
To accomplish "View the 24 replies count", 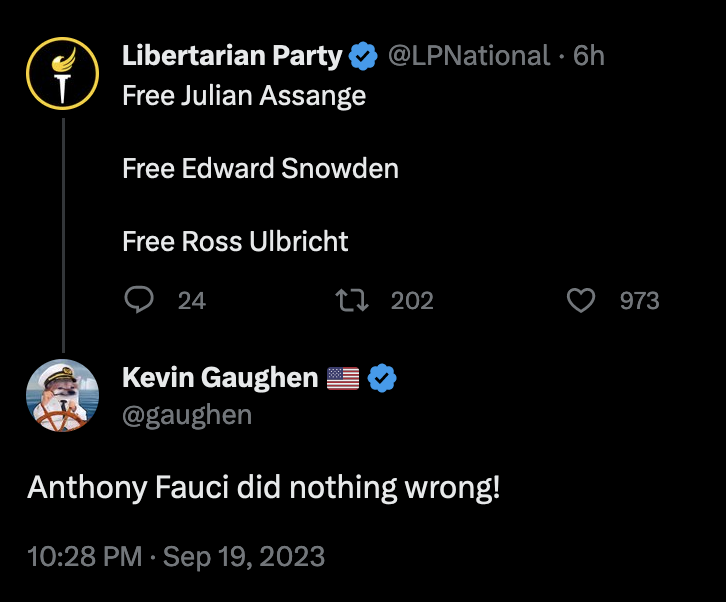I will pyautogui.click(x=192, y=301).
